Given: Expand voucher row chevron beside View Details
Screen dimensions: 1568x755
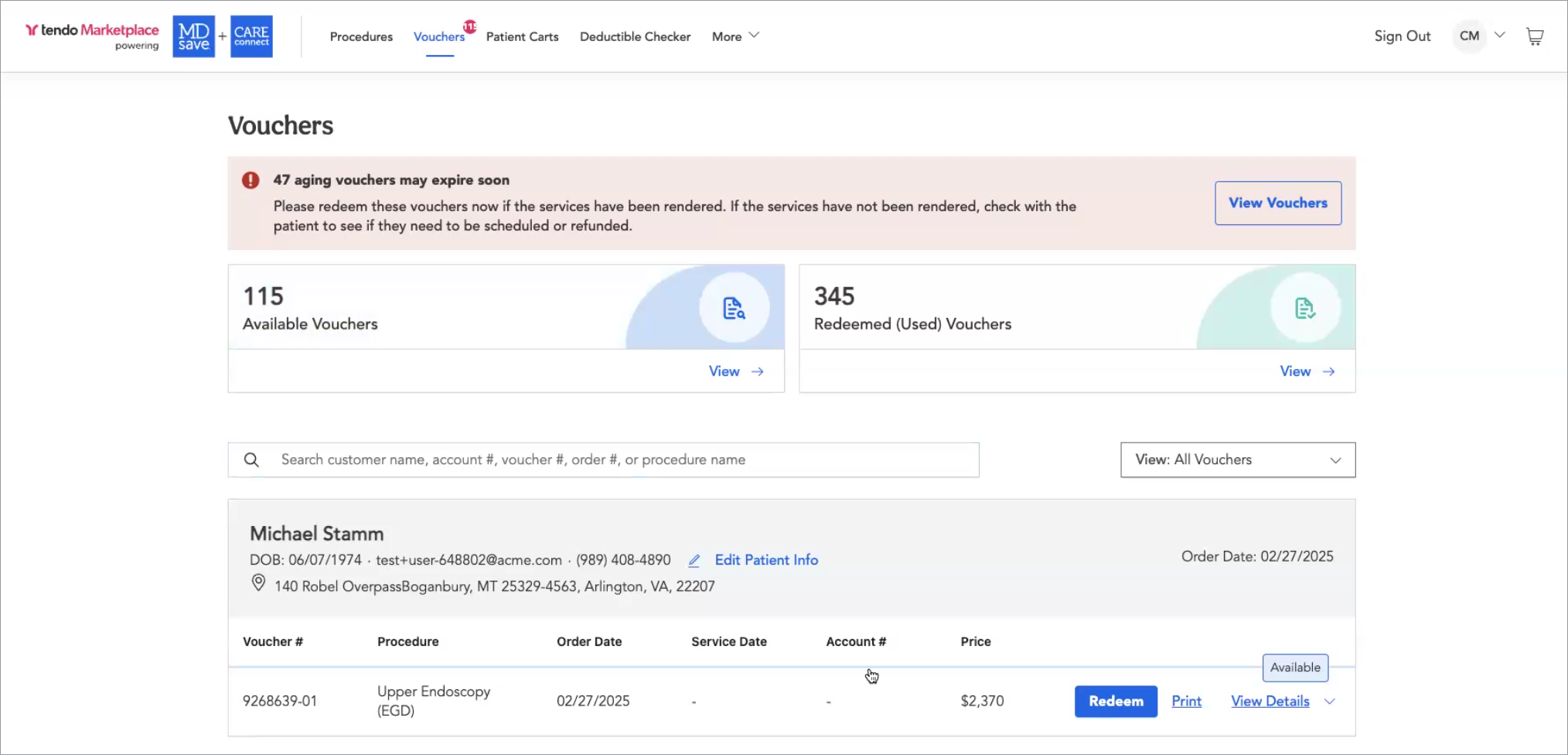Looking at the screenshot, I should [1330, 702].
